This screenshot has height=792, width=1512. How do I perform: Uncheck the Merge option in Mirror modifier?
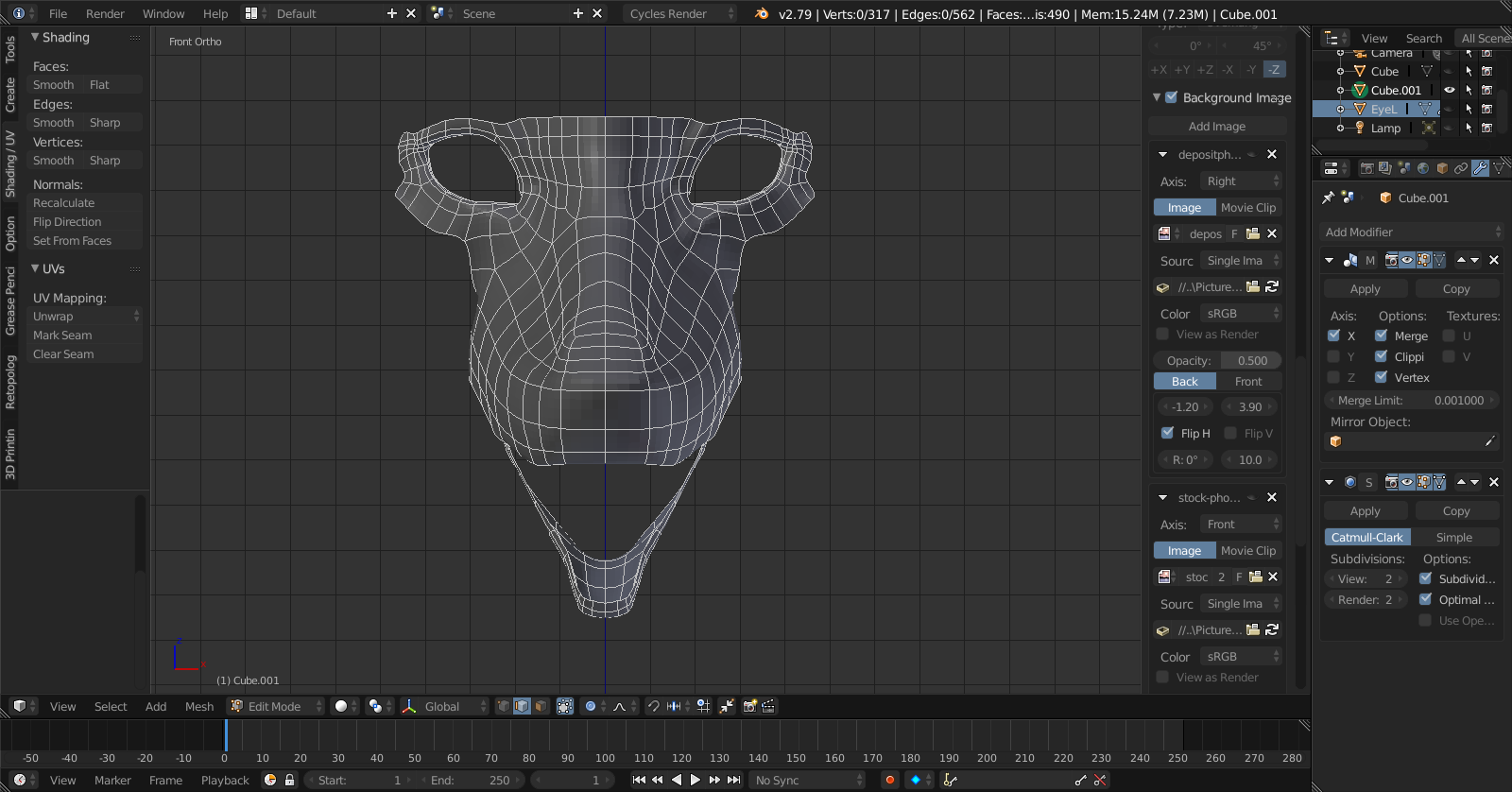[1381, 336]
